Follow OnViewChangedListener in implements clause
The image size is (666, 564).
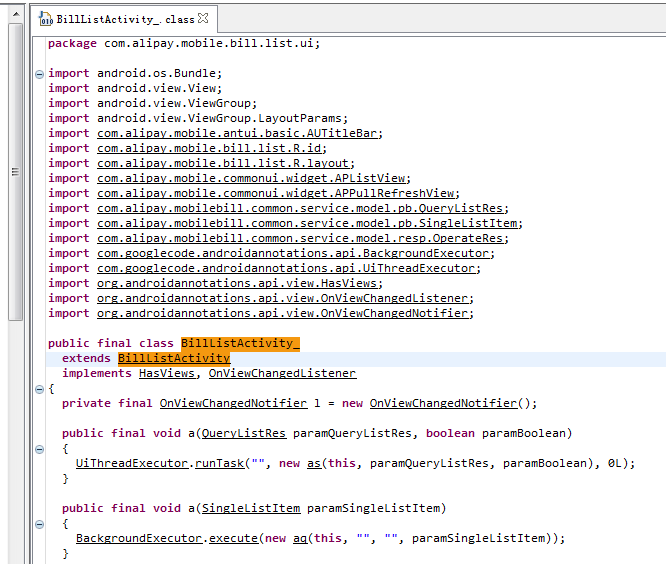282,373
